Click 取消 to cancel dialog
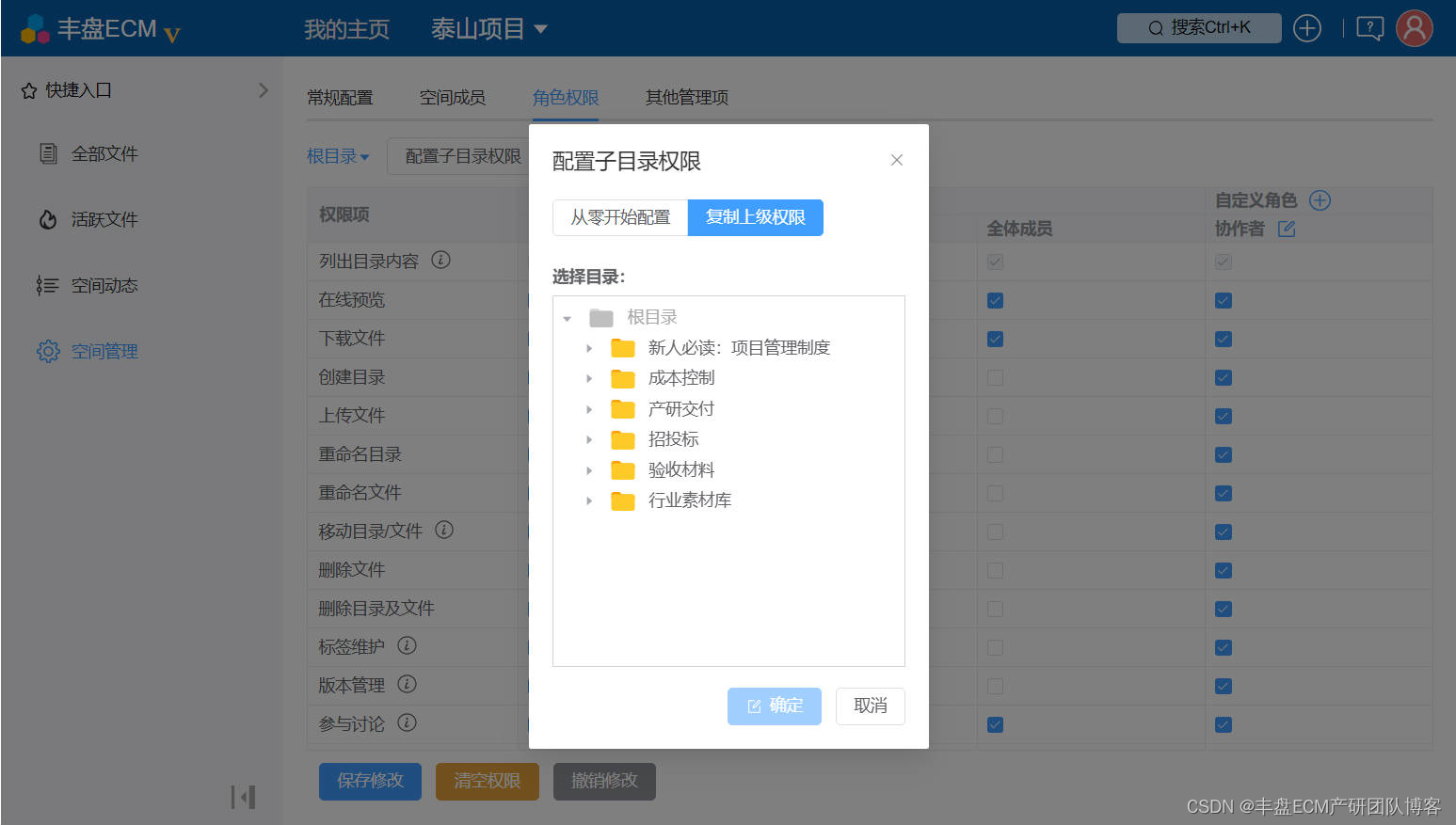 coord(871,706)
